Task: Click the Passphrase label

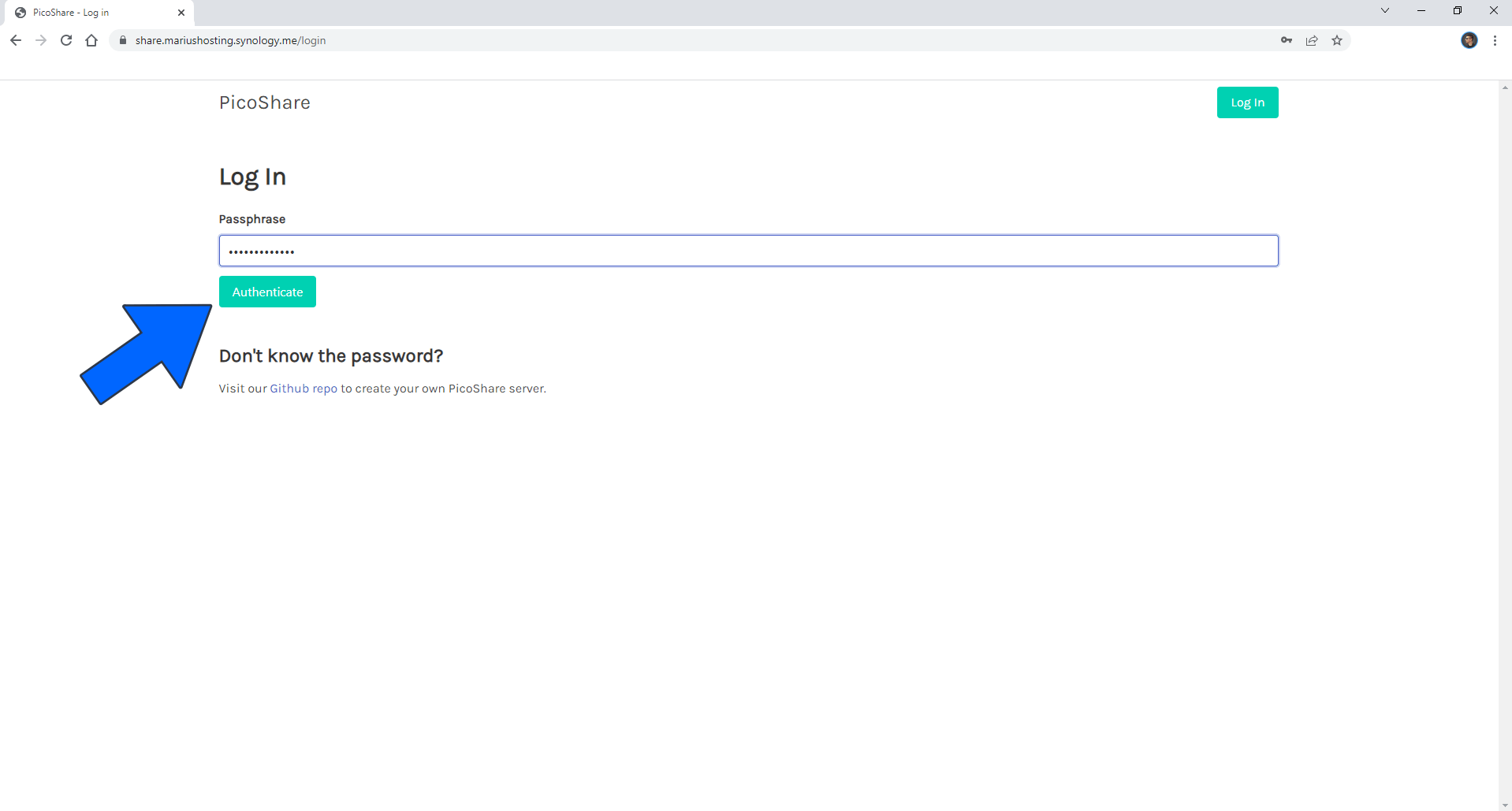Action: pyautogui.click(x=252, y=219)
